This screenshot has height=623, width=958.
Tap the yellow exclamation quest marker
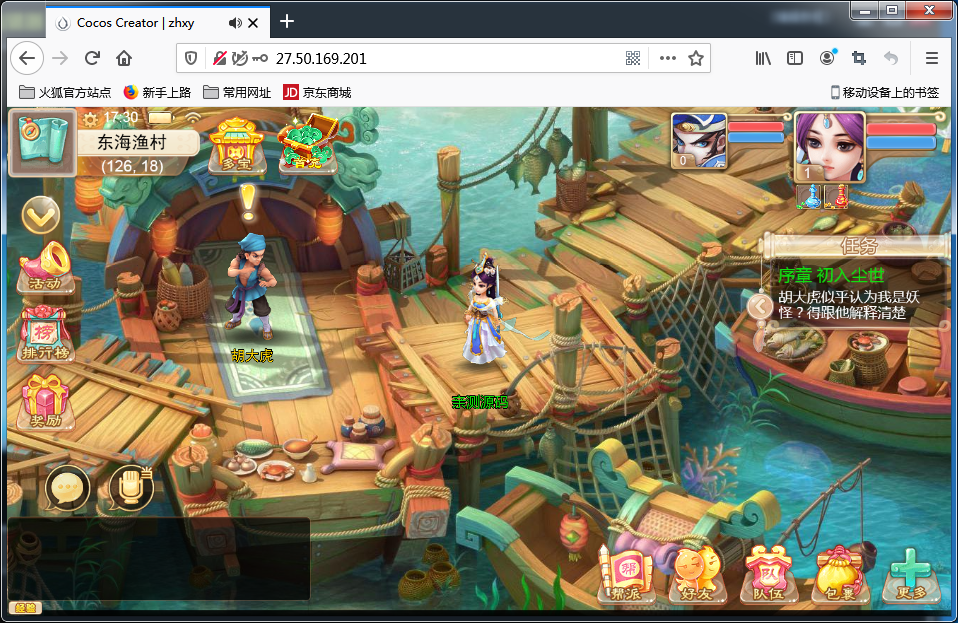click(247, 202)
